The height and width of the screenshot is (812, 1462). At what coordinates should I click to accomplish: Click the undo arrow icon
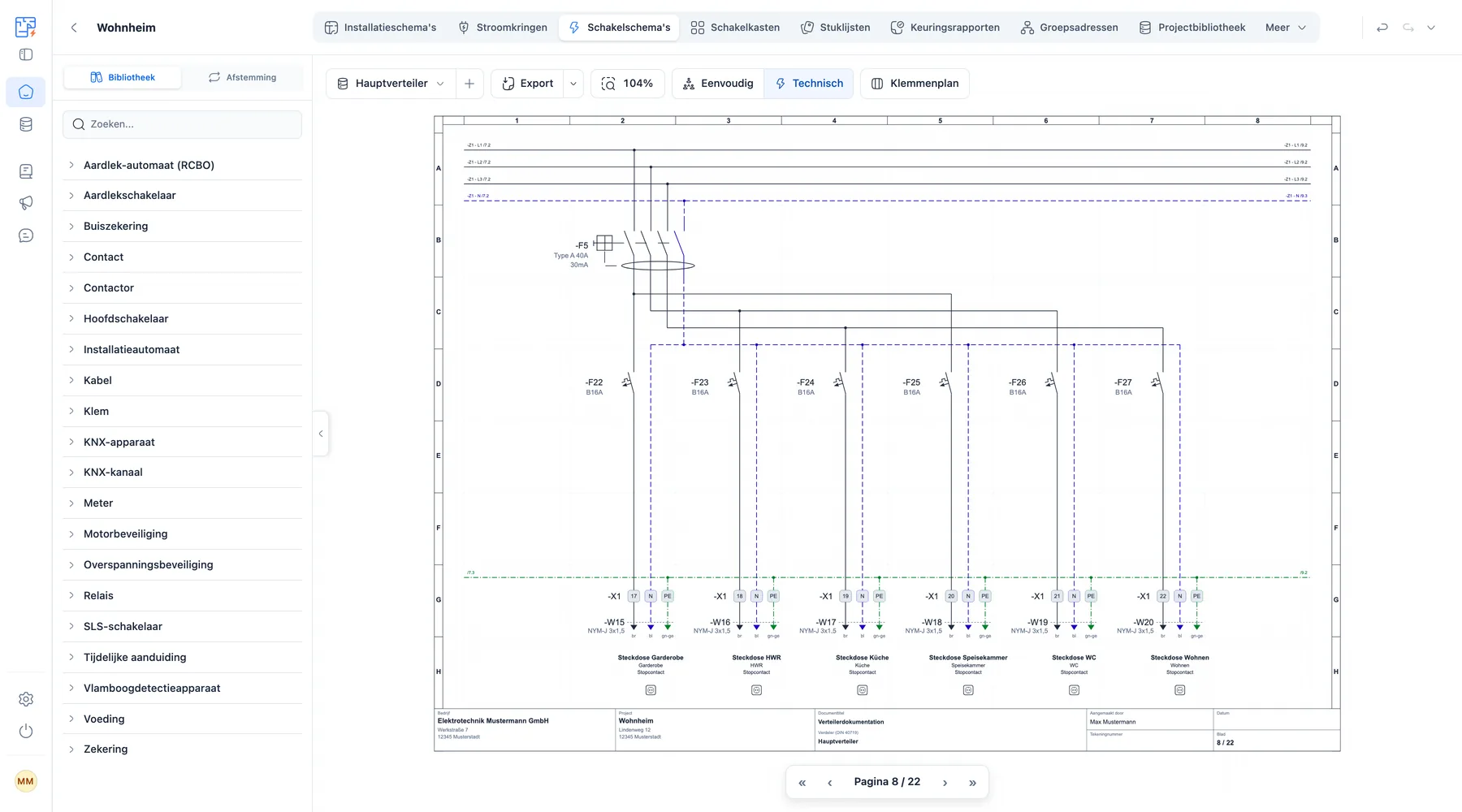(1382, 28)
